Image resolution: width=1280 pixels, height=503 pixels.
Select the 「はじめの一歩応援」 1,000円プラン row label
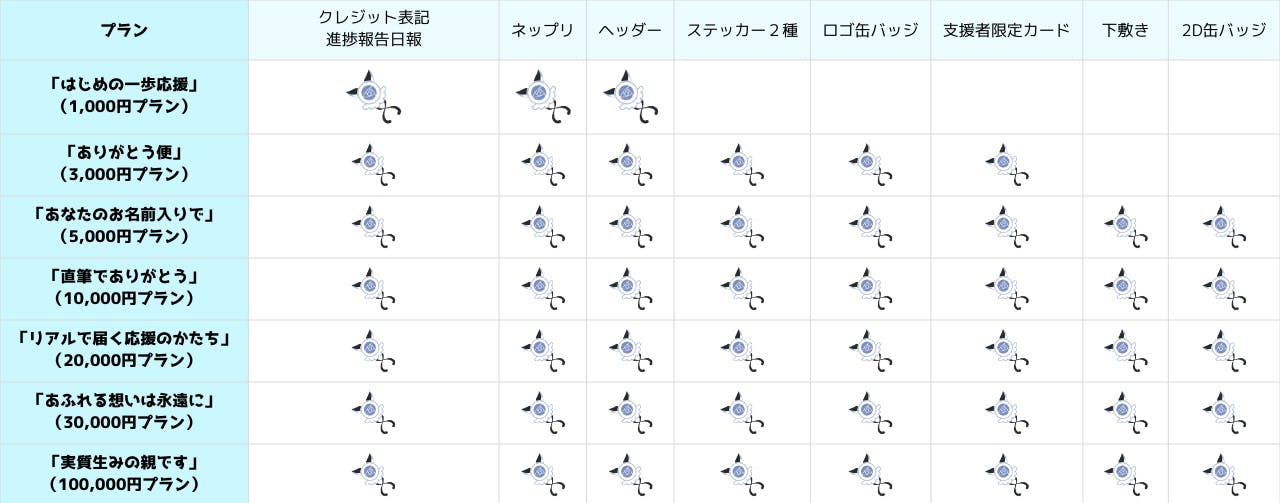point(124,96)
